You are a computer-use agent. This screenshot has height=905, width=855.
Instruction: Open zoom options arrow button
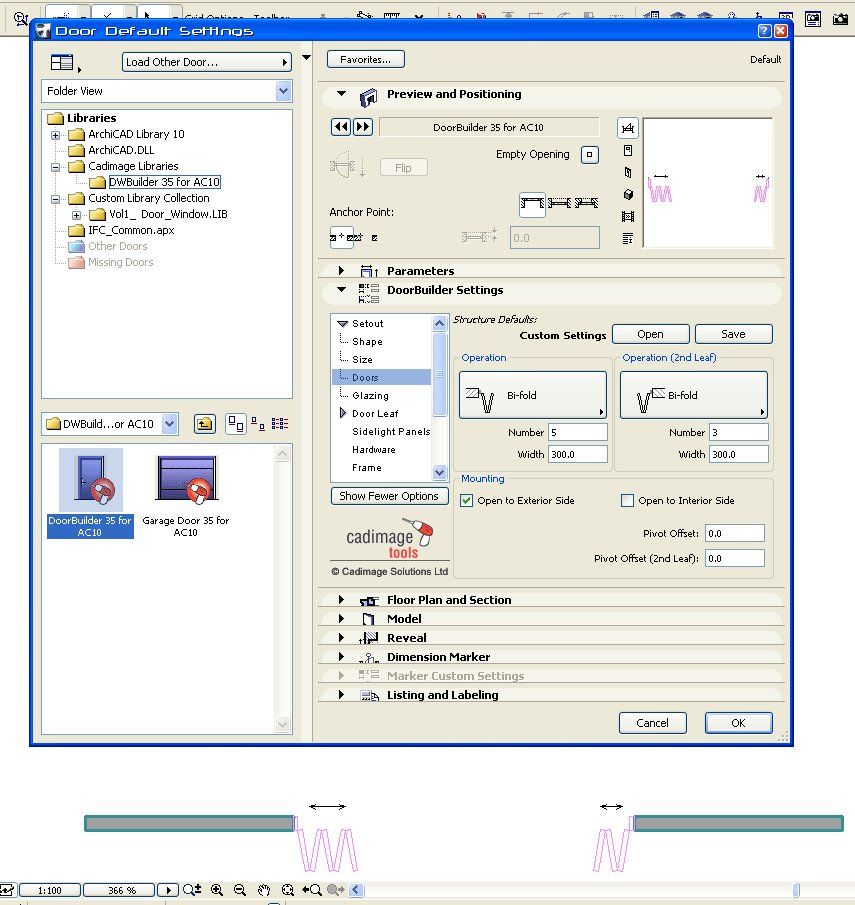pos(168,890)
